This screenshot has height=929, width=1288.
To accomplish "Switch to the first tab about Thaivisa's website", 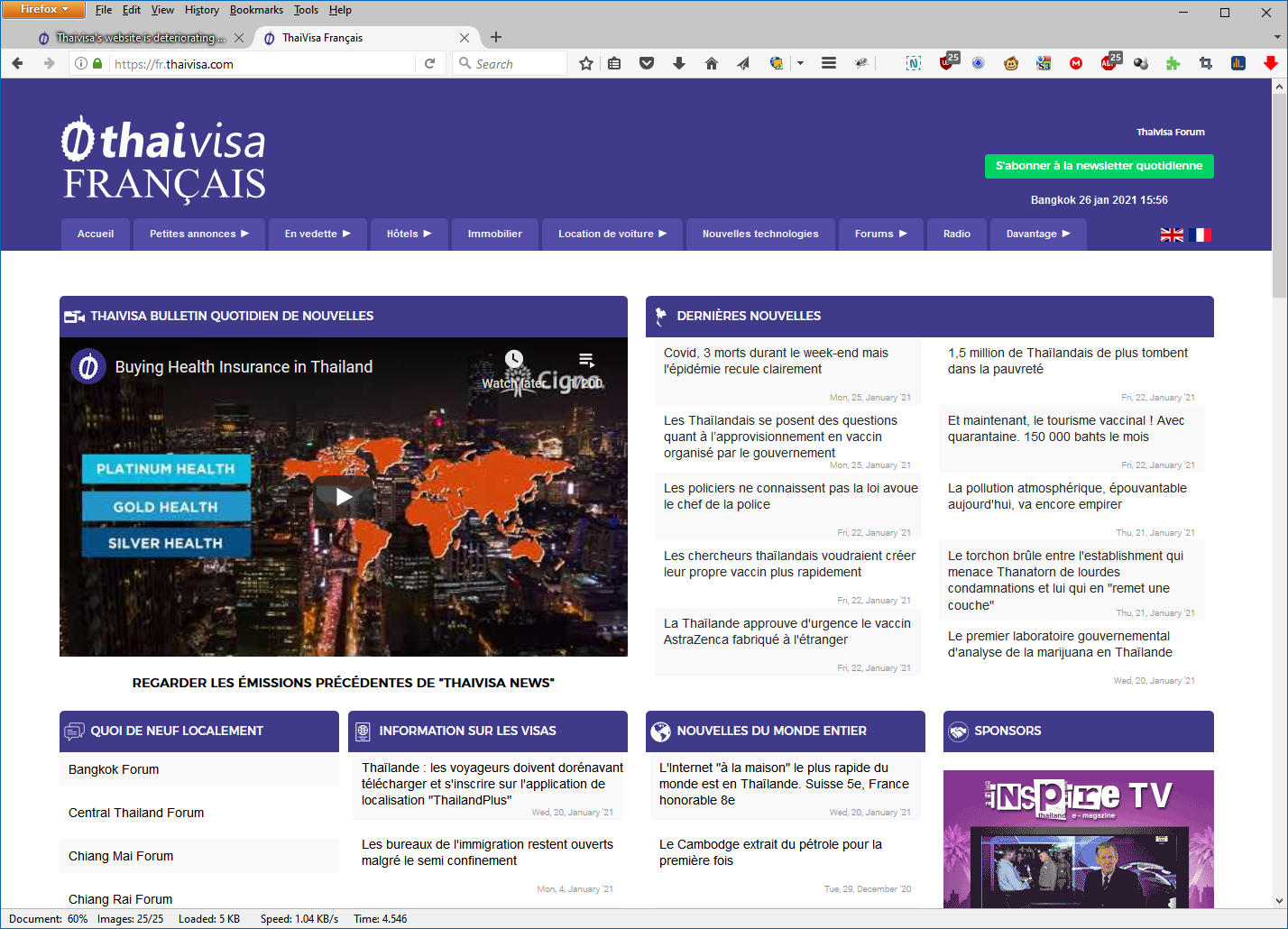I will click(135, 38).
